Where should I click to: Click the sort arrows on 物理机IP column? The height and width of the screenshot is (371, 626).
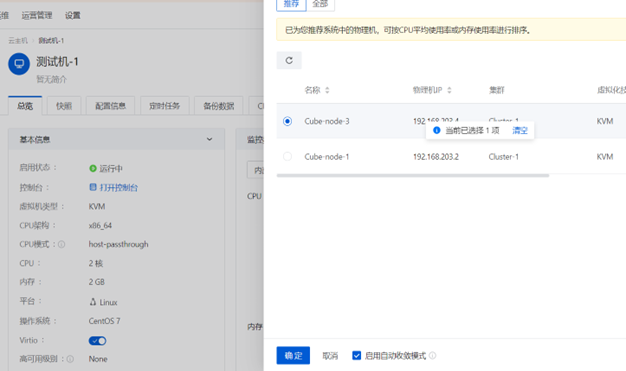click(449, 90)
